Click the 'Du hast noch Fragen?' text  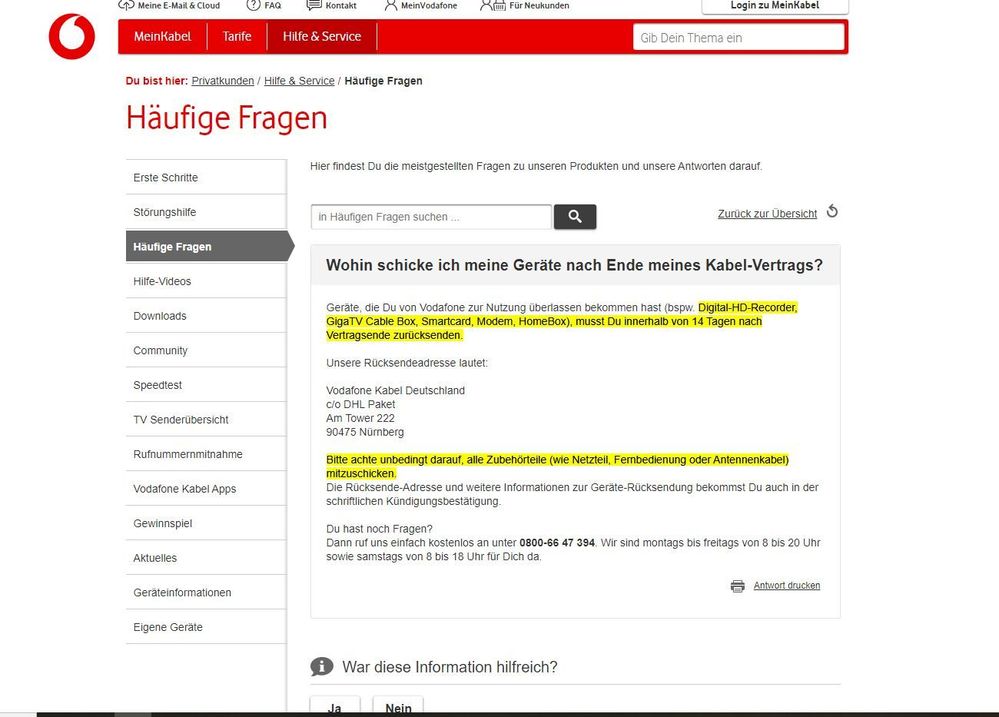[379, 528]
